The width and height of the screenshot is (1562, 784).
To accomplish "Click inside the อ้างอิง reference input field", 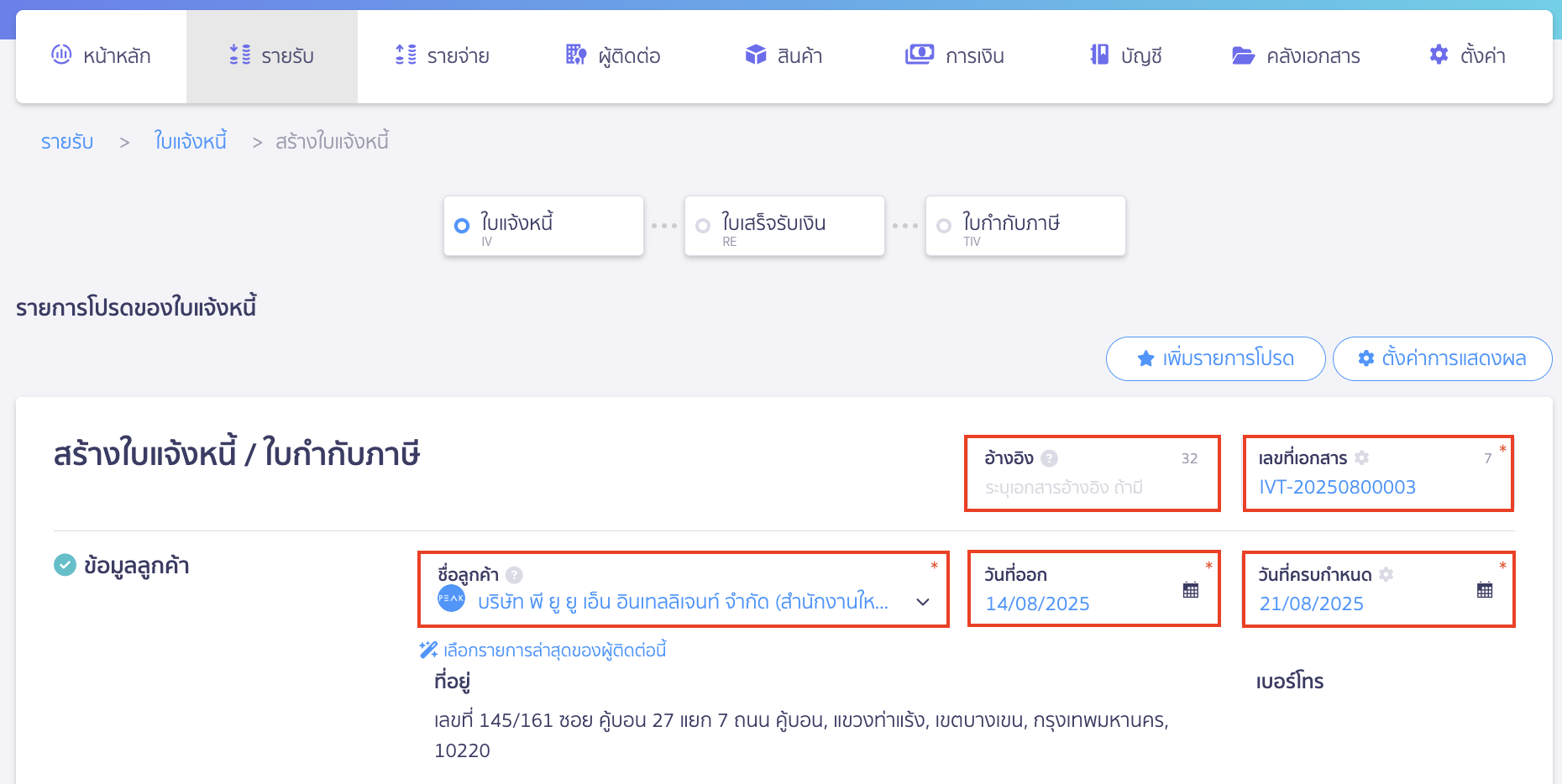I will click(x=1092, y=485).
